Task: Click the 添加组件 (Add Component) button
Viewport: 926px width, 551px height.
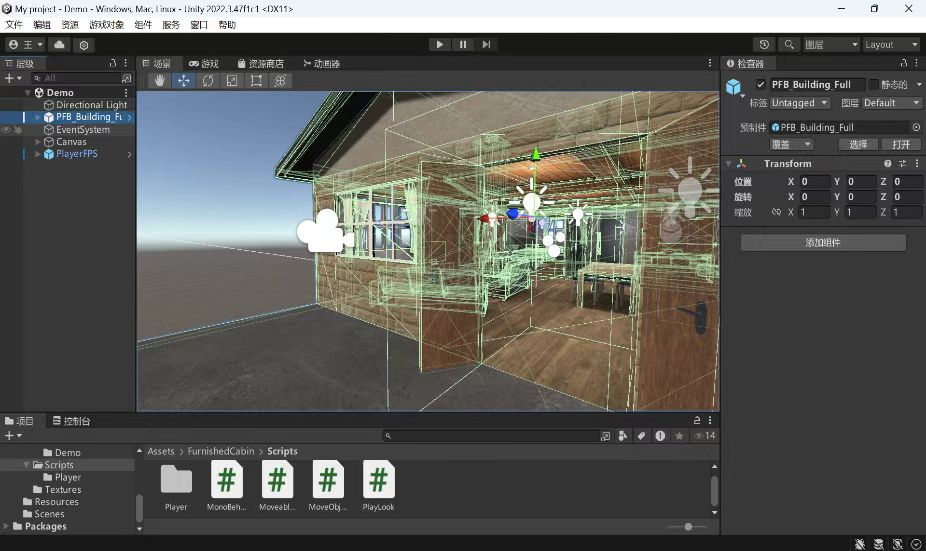Action: (823, 243)
